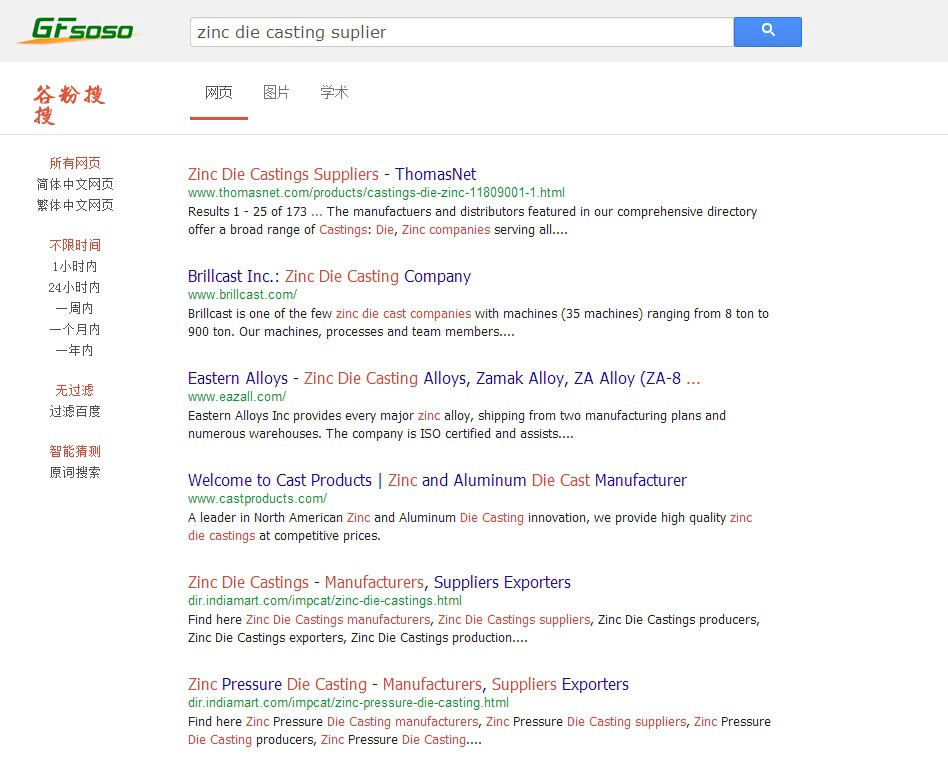The image size is (948, 758).
Task: Switch to the 学术 tab
Action: [334, 92]
